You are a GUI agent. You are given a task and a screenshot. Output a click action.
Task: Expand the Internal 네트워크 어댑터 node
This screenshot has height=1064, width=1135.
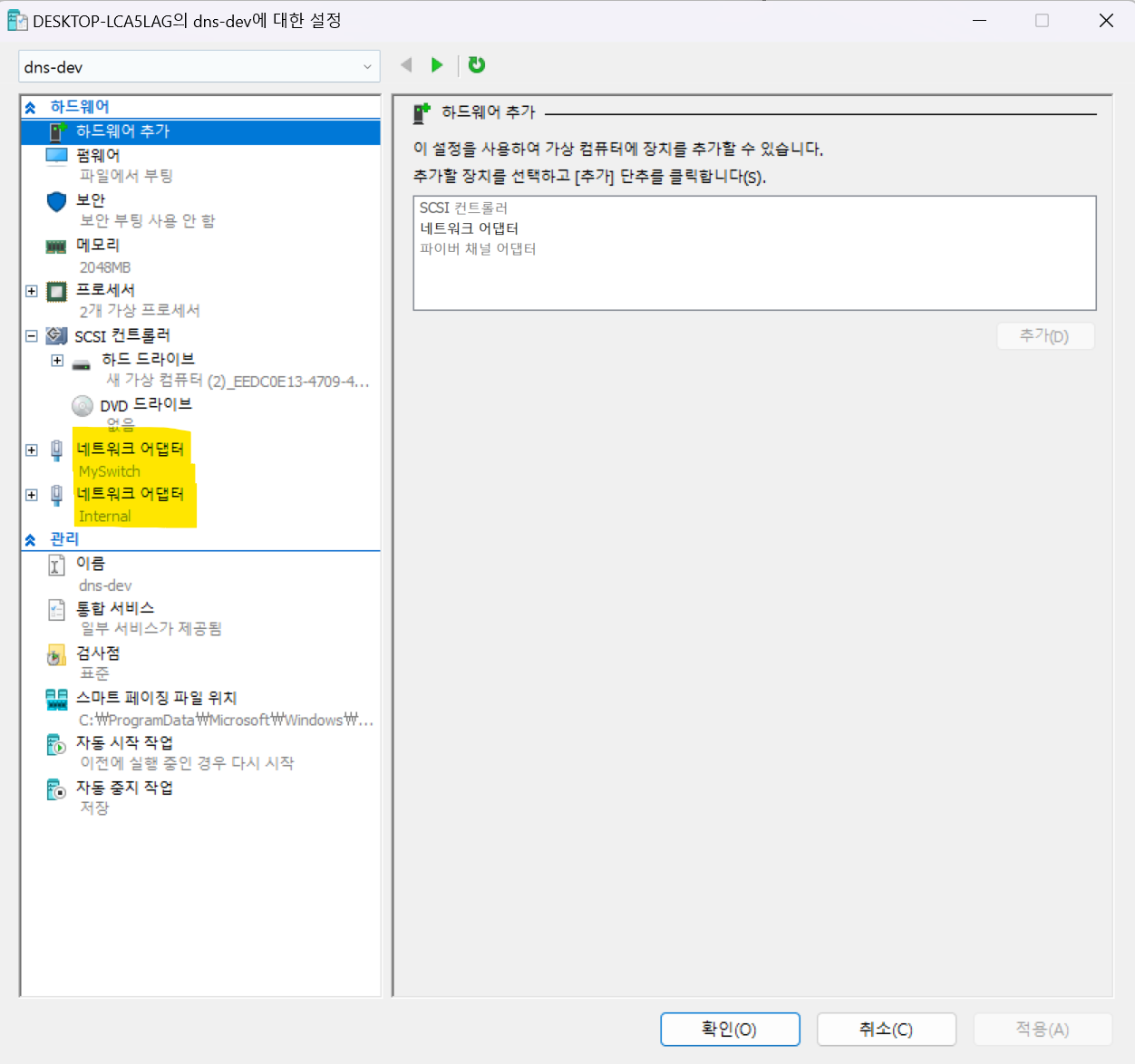[x=31, y=495]
